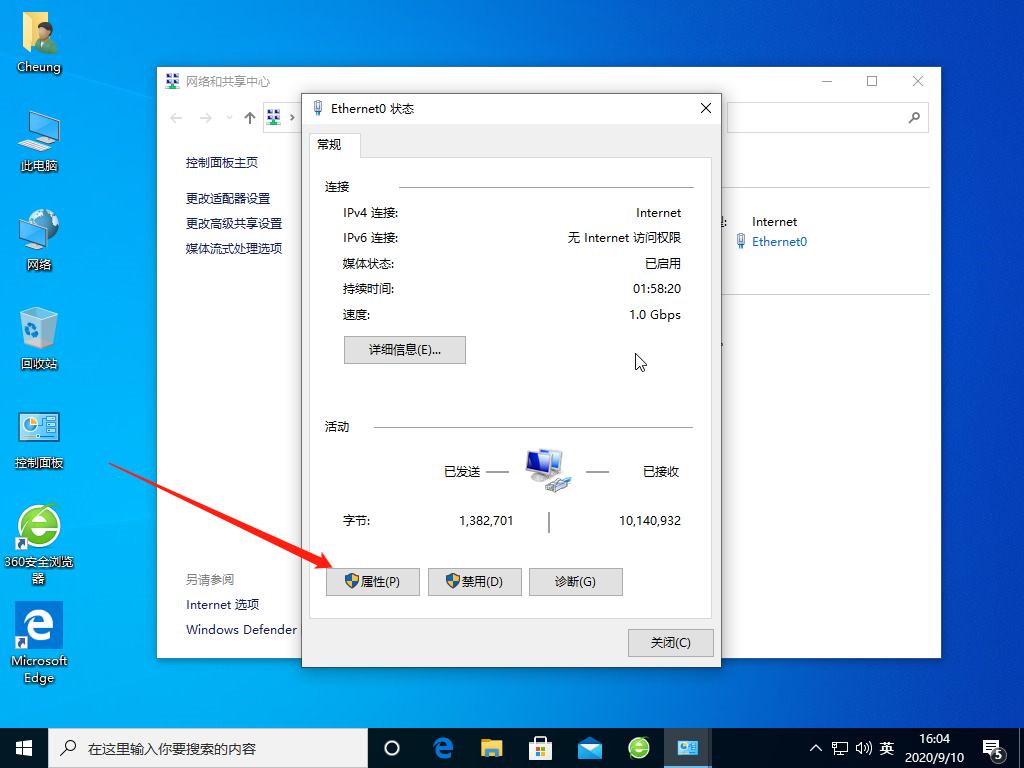
Task: Open Microsoft Store from the taskbar
Action: tap(539, 747)
